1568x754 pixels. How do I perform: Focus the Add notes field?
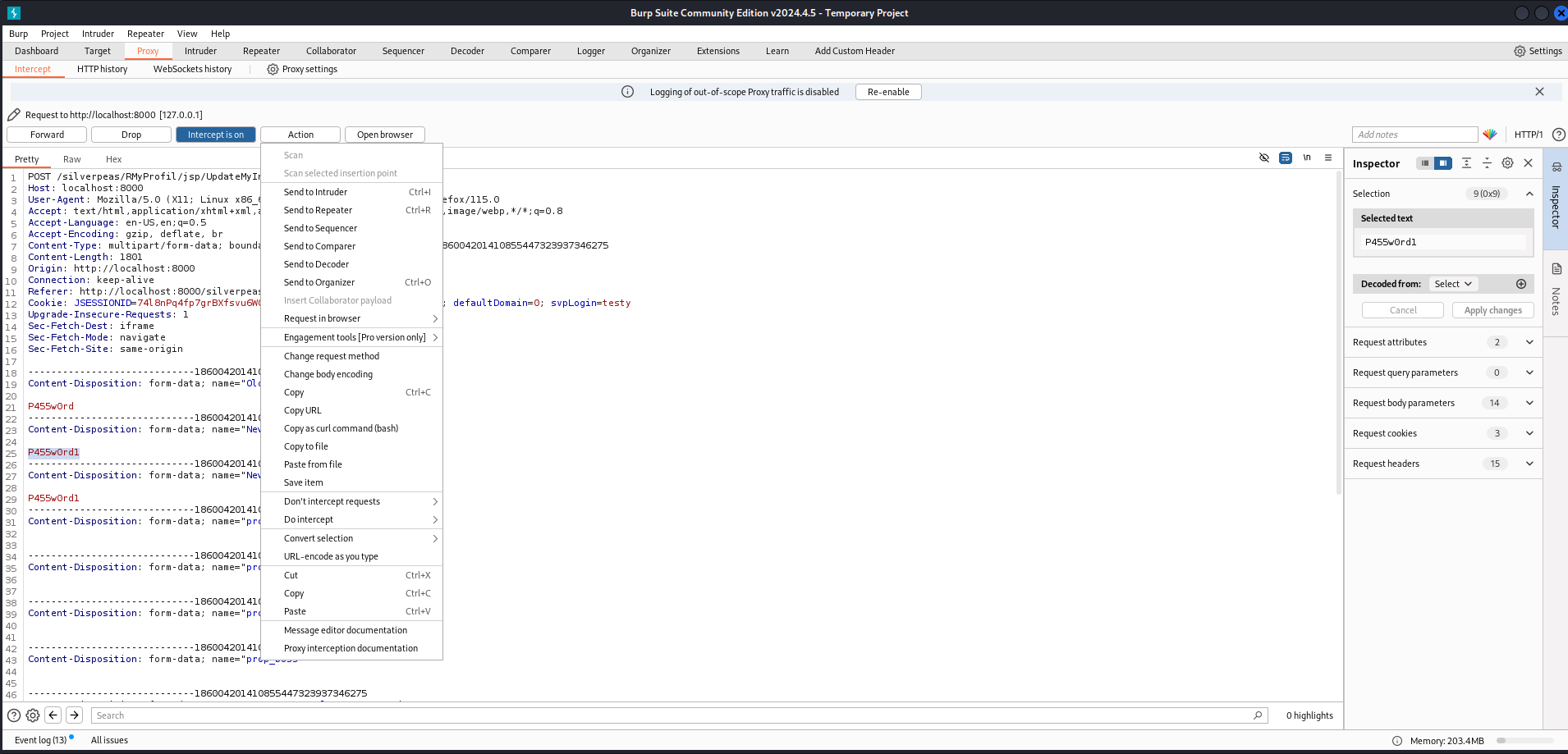1414,135
